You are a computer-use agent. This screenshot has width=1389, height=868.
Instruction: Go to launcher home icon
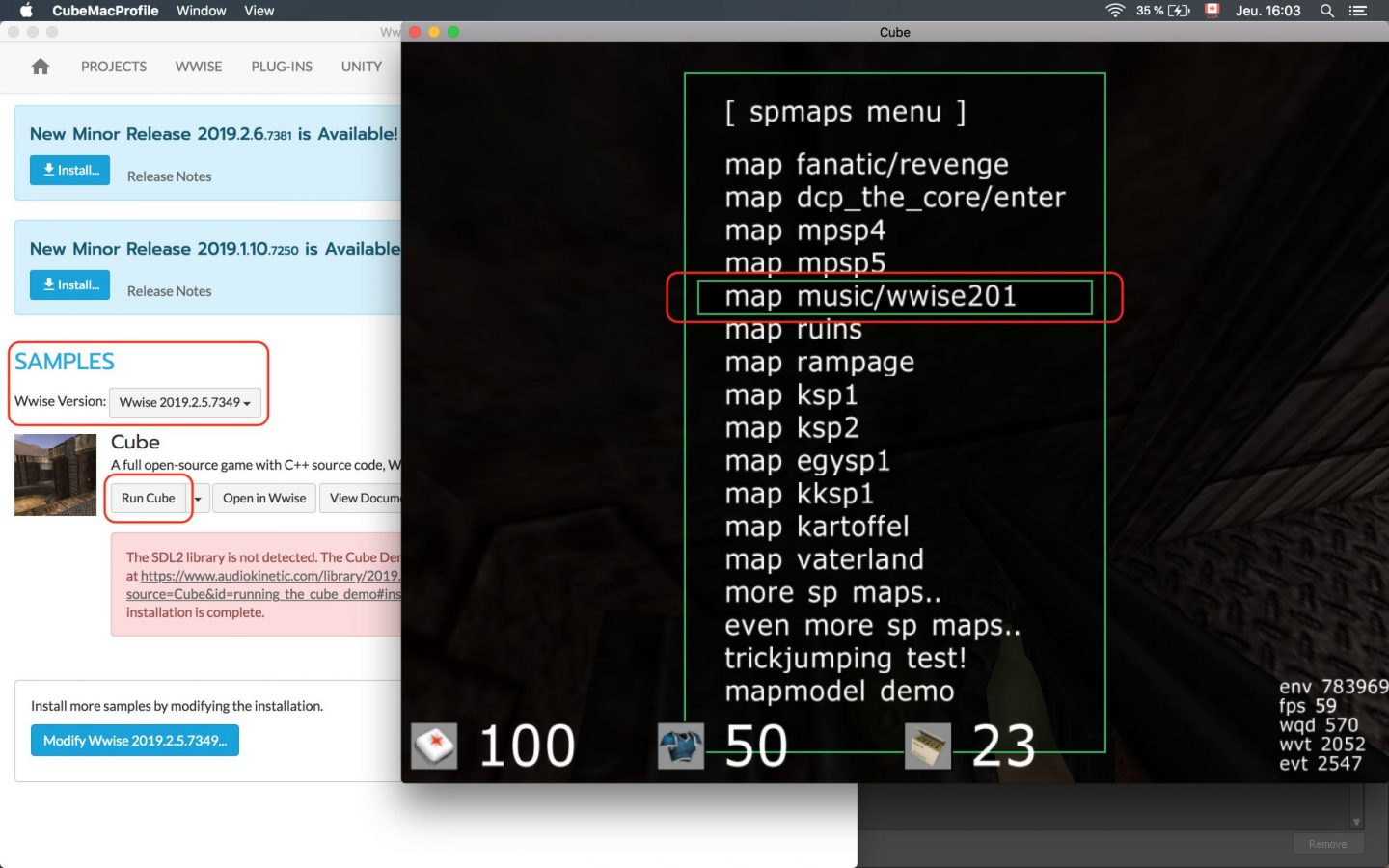point(40,67)
